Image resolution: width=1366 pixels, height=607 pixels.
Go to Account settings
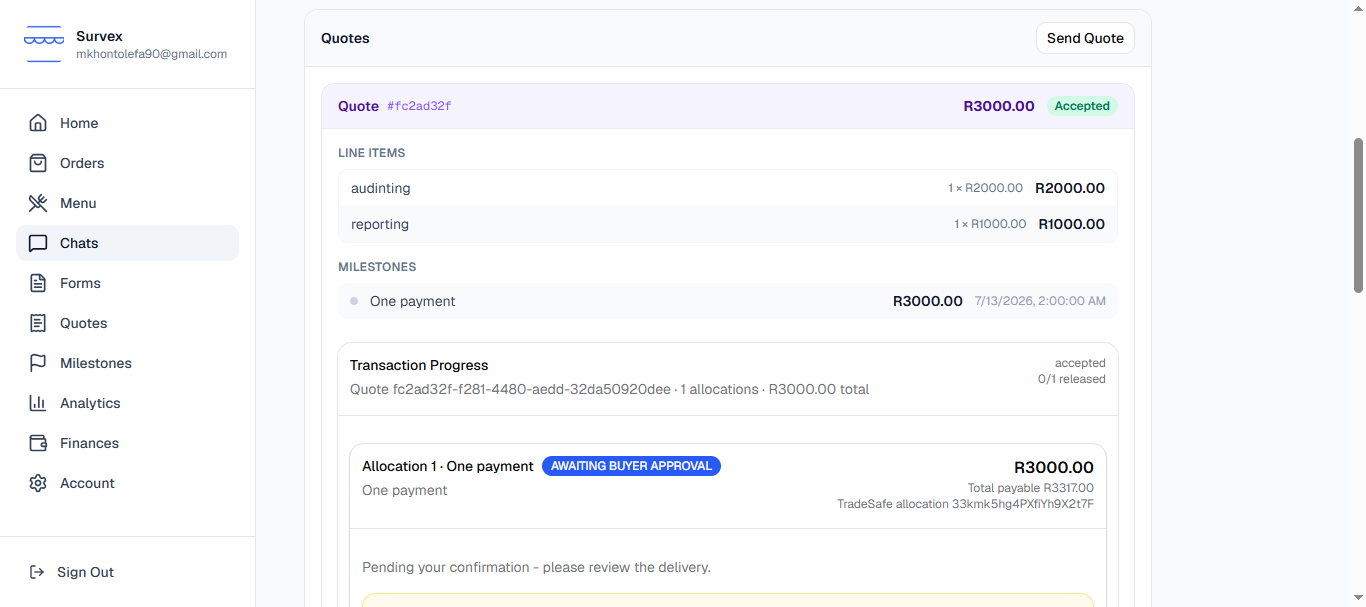127,483
